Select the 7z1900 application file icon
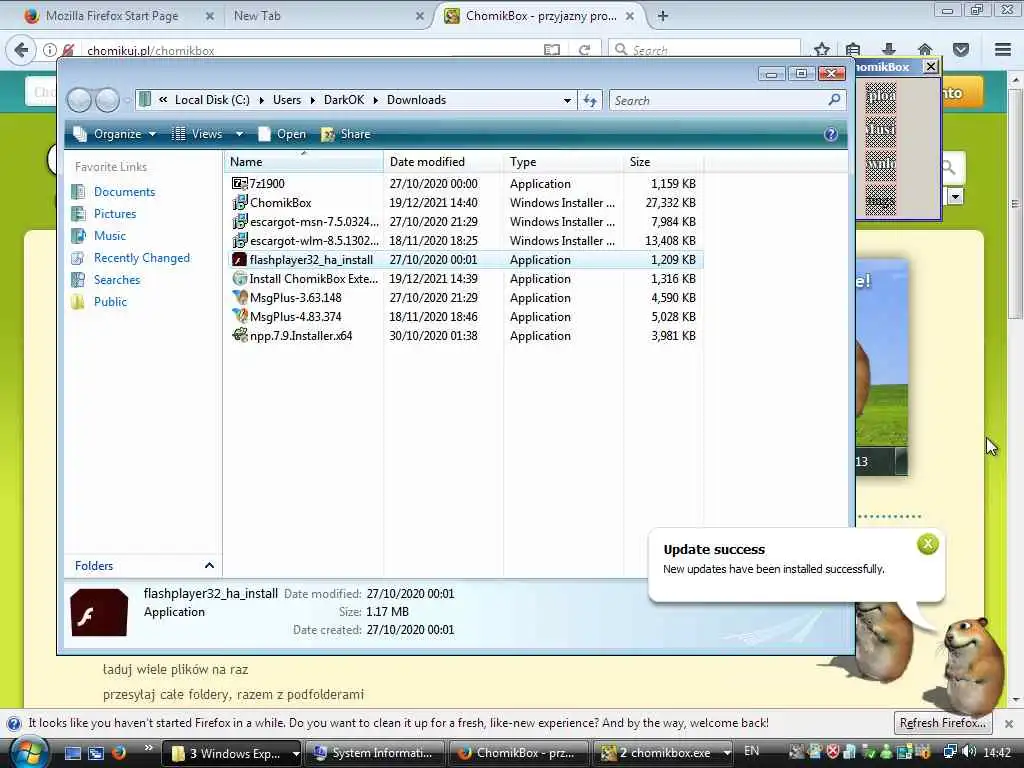Image resolution: width=1024 pixels, height=768 pixels. (240, 184)
